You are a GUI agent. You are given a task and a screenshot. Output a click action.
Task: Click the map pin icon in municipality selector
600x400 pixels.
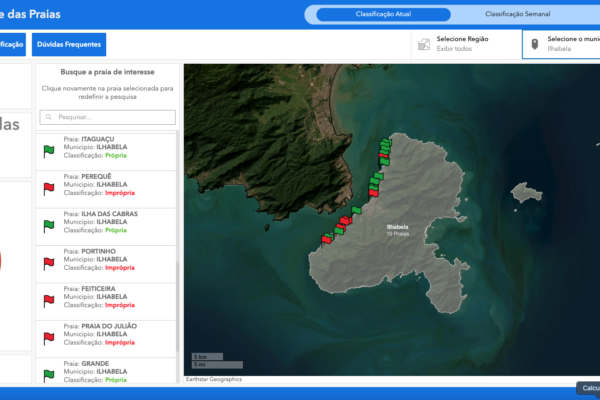click(535, 44)
